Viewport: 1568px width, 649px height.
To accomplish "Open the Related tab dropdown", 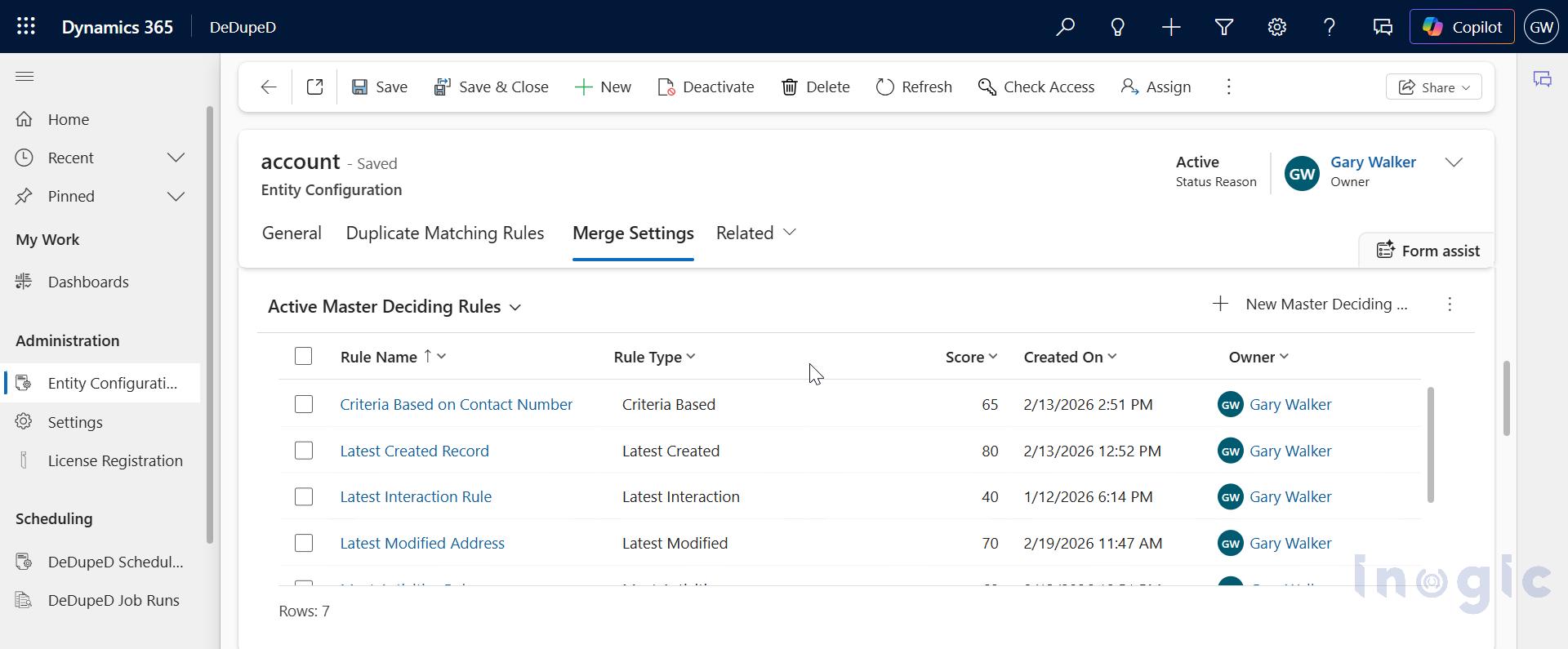I will [x=755, y=233].
